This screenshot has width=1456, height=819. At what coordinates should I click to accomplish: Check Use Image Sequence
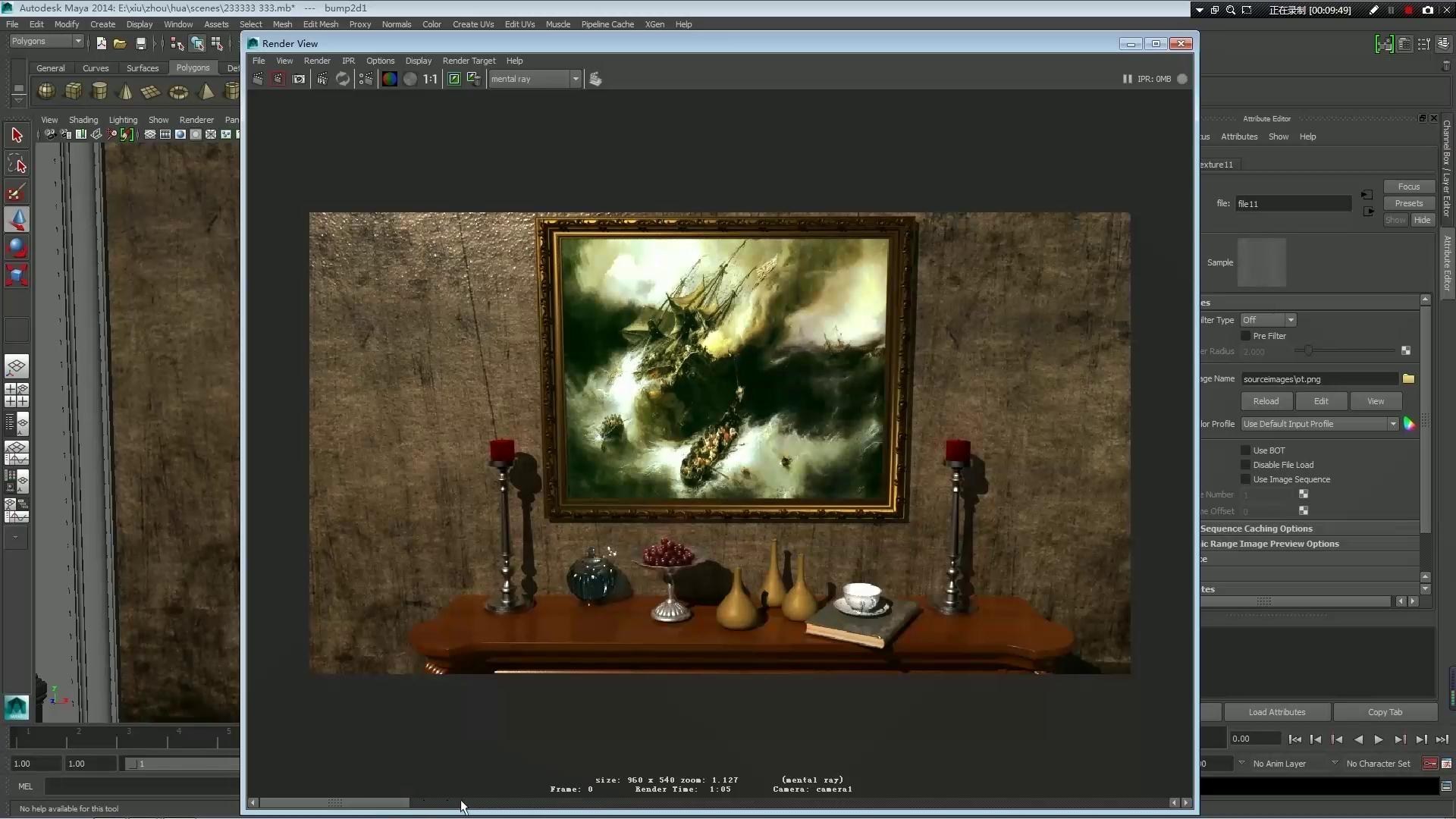click(x=1245, y=479)
